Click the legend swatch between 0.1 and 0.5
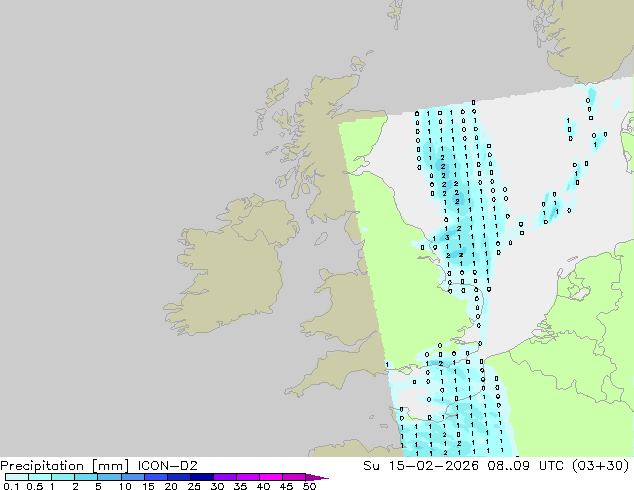The height and width of the screenshot is (490, 634). coord(17,477)
